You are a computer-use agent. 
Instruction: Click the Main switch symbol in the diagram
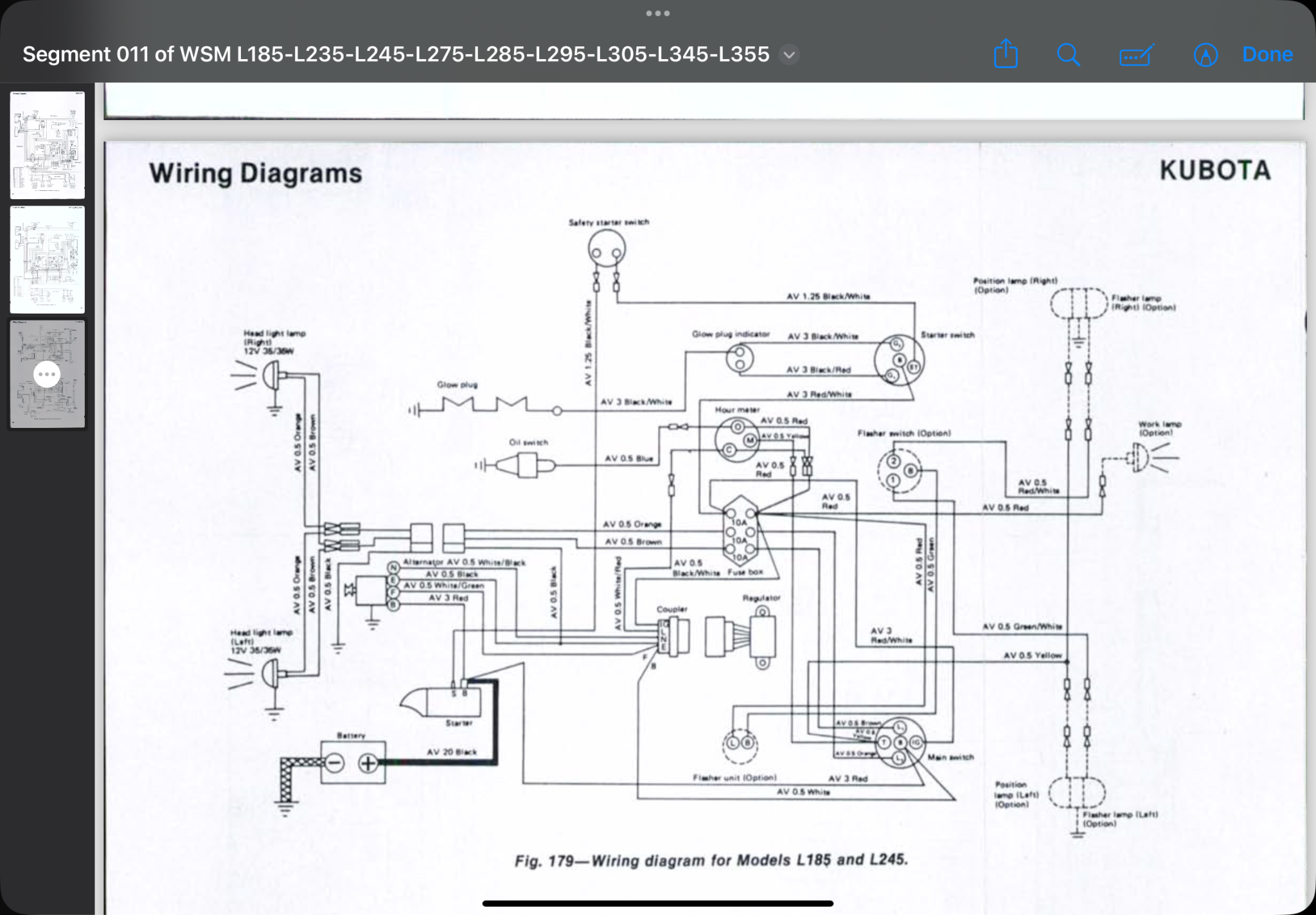point(900,742)
